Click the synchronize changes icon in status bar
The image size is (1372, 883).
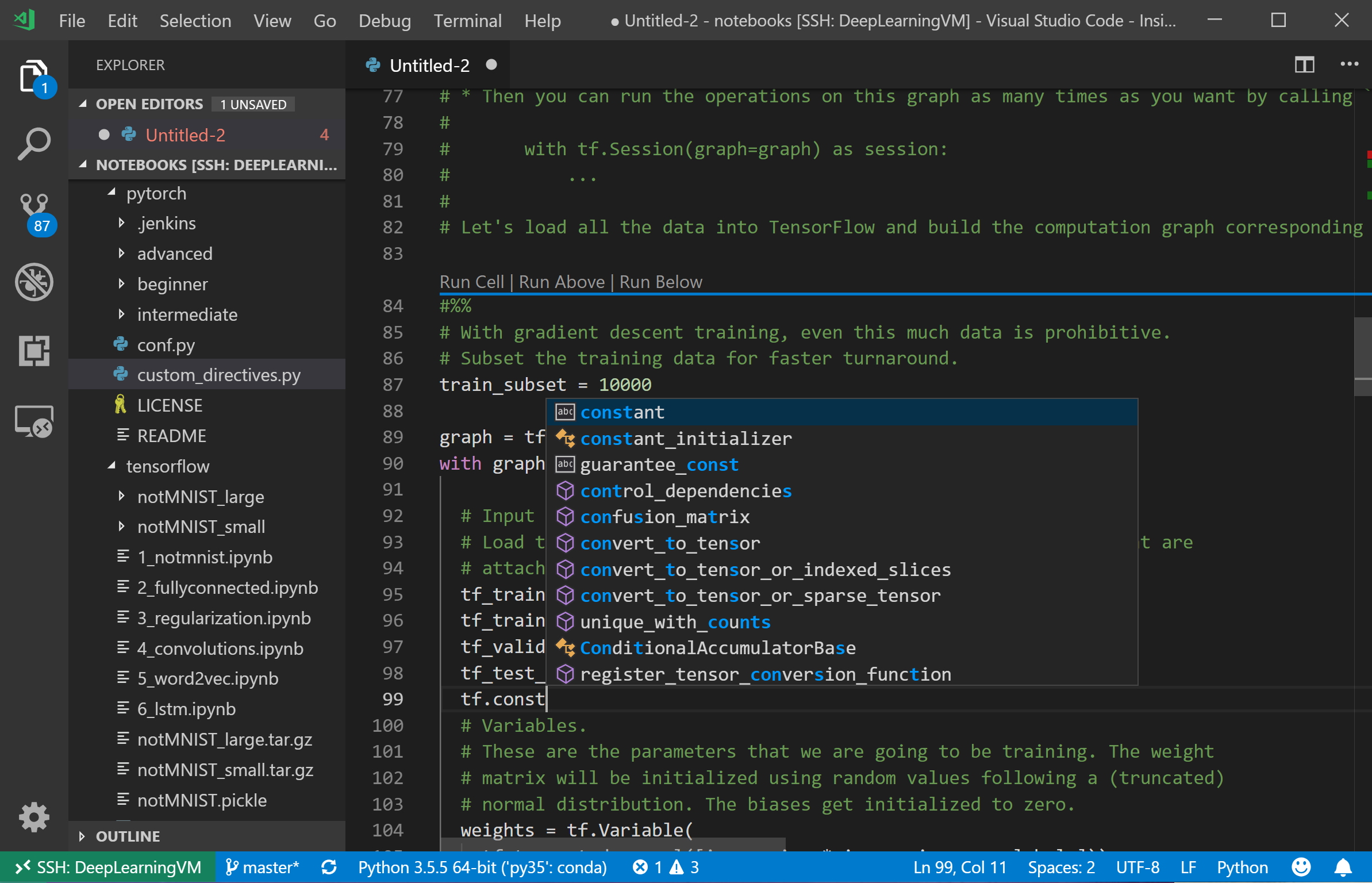click(329, 867)
